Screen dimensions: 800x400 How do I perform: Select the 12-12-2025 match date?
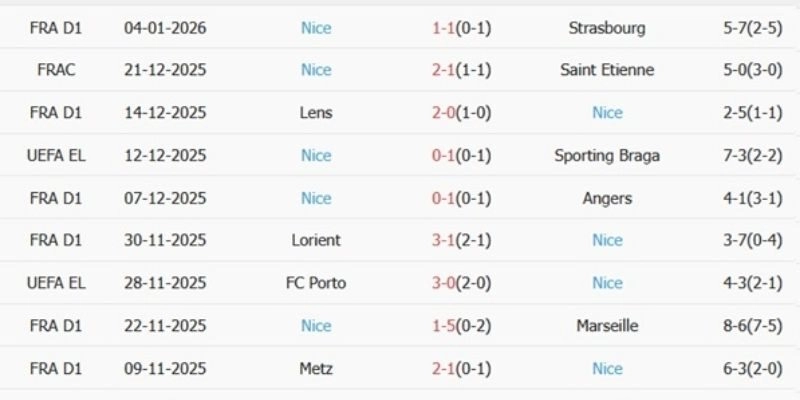coord(165,156)
